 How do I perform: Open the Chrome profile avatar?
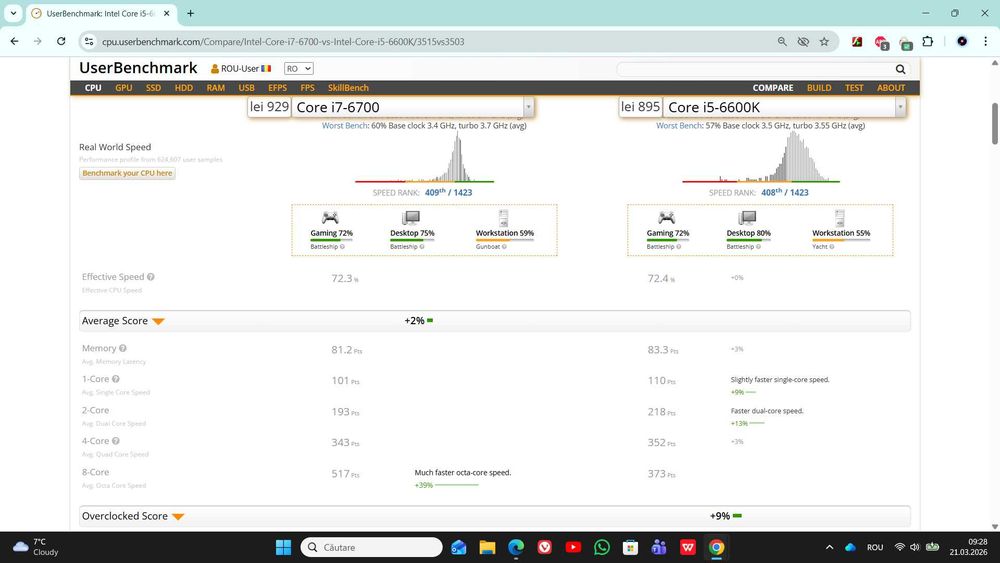point(962,41)
